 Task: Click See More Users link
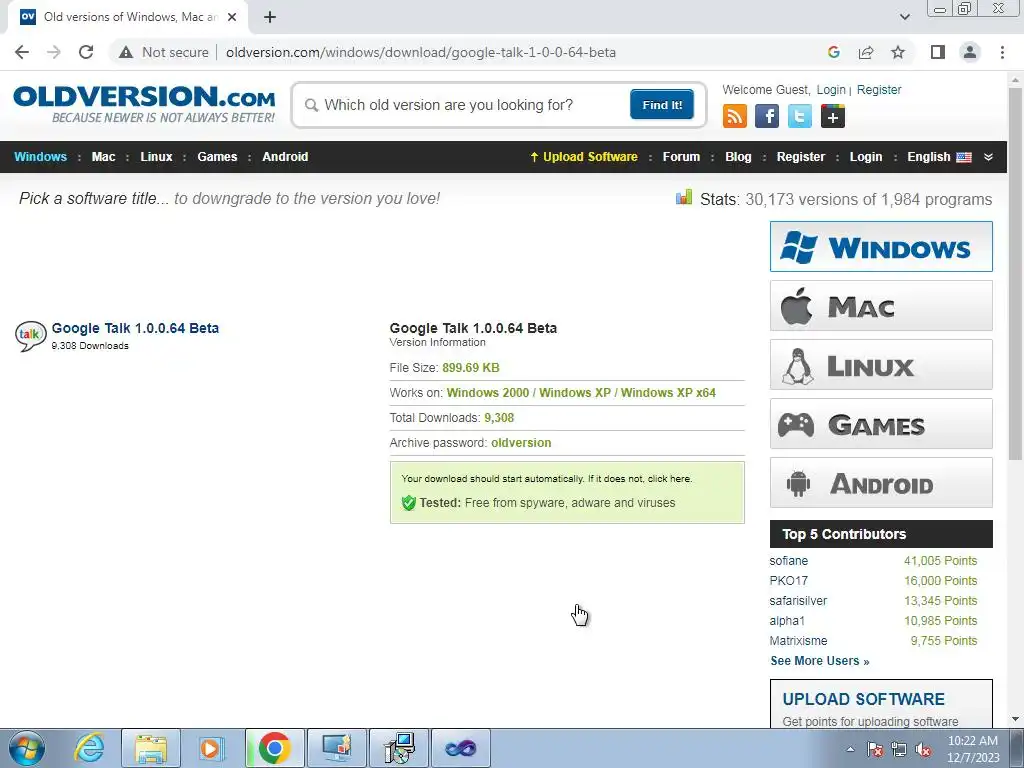820,661
